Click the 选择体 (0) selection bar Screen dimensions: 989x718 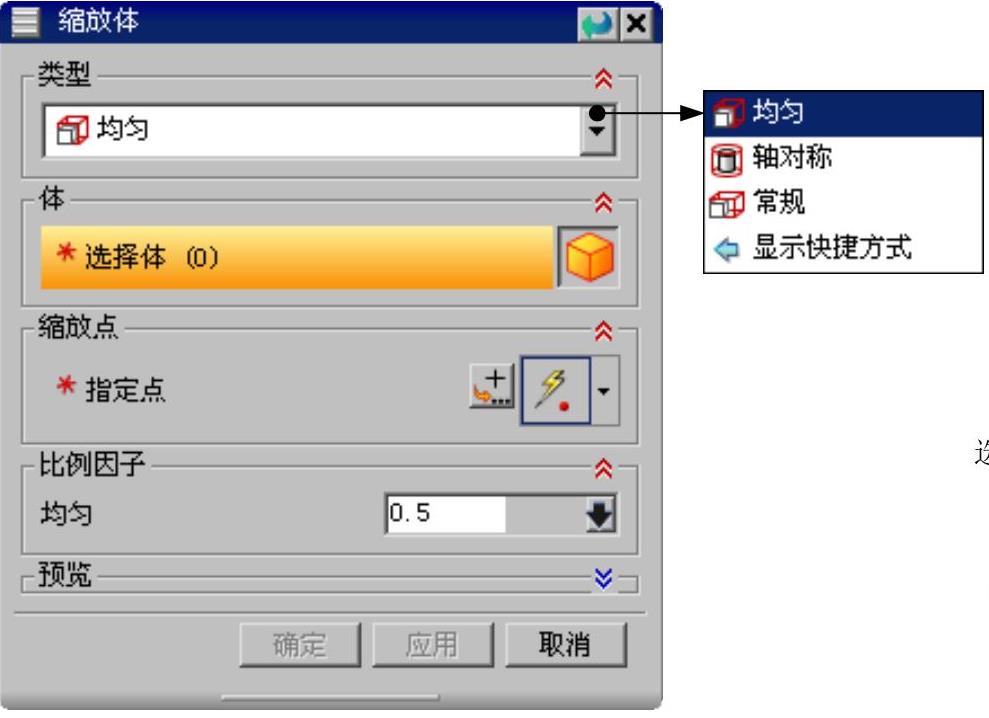point(296,257)
